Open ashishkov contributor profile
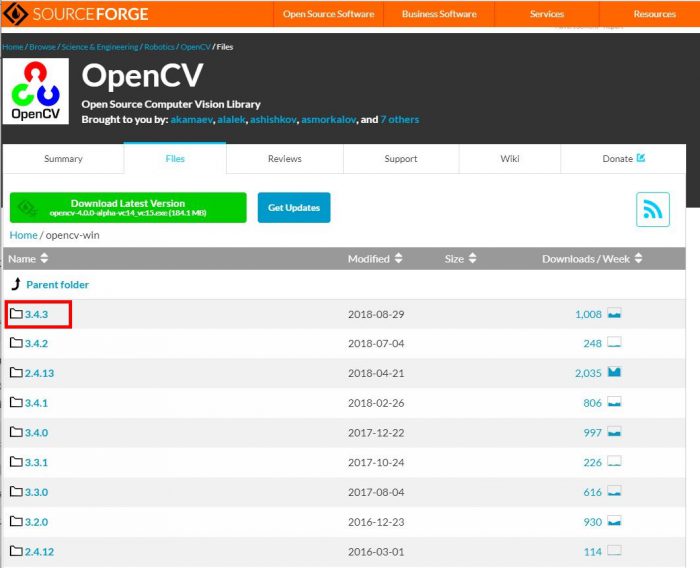The height and width of the screenshot is (568, 700). click(x=273, y=119)
